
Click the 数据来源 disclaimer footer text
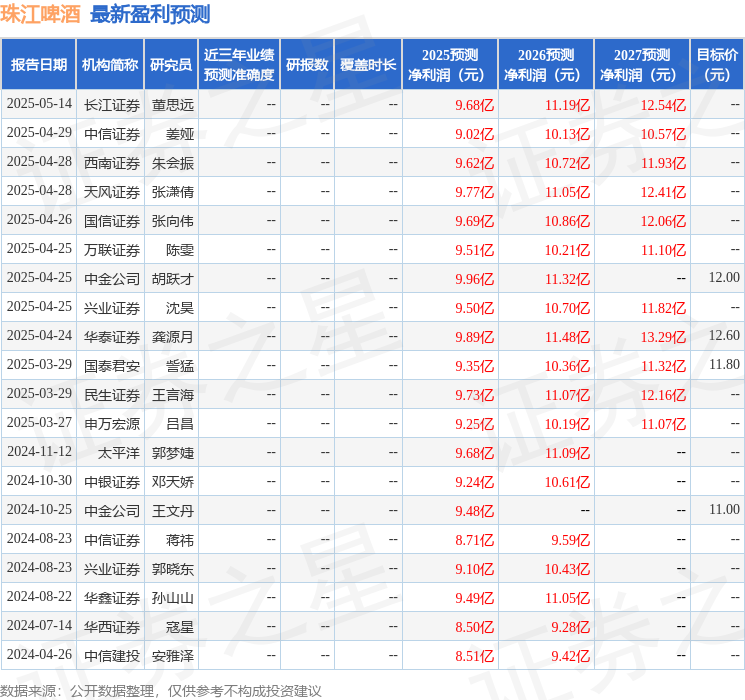pyautogui.click(x=161, y=690)
